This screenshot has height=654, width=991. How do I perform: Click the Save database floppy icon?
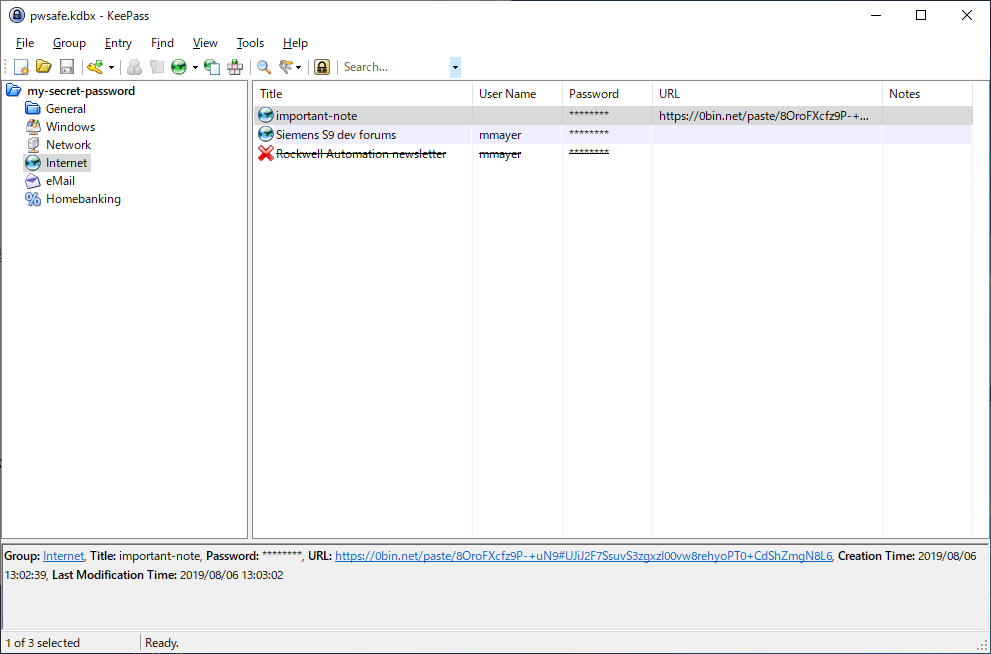[x=67, y=67]
